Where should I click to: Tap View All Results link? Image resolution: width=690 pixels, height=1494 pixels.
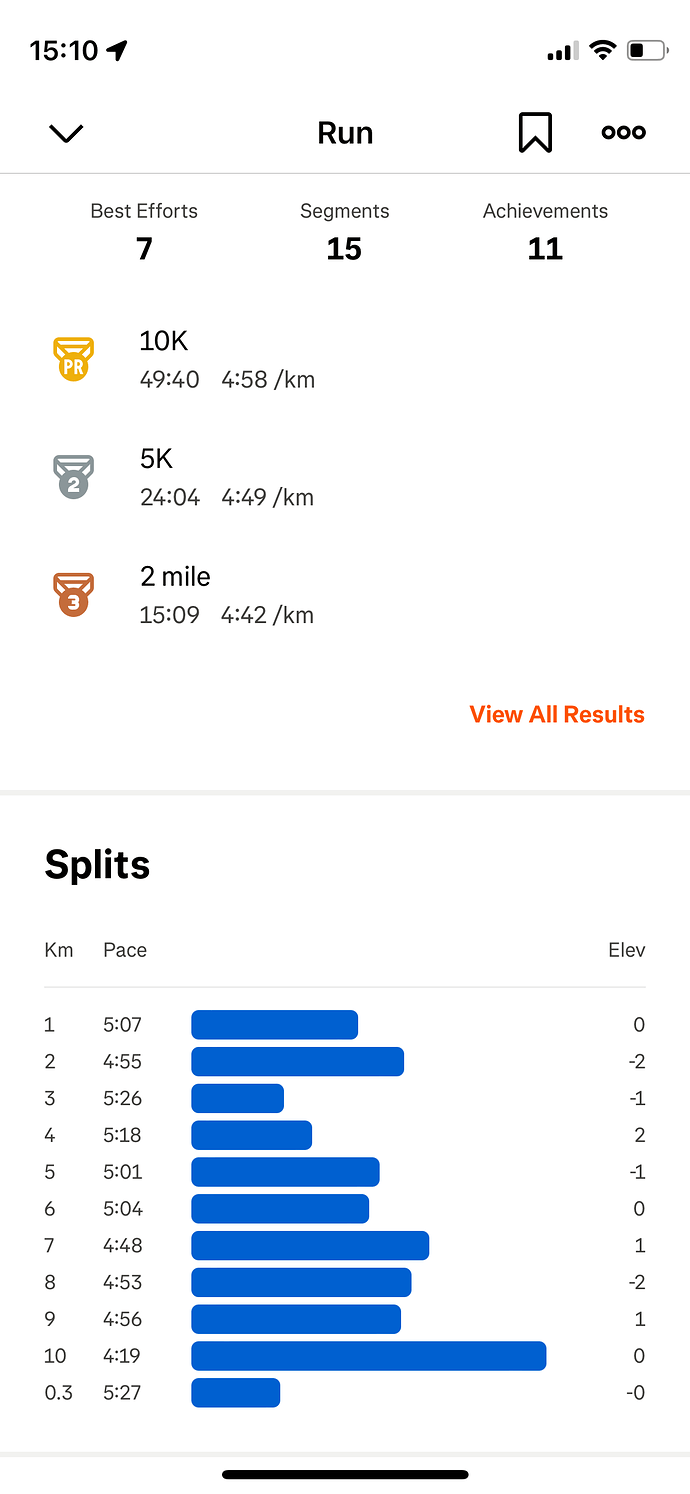[557, 714]
